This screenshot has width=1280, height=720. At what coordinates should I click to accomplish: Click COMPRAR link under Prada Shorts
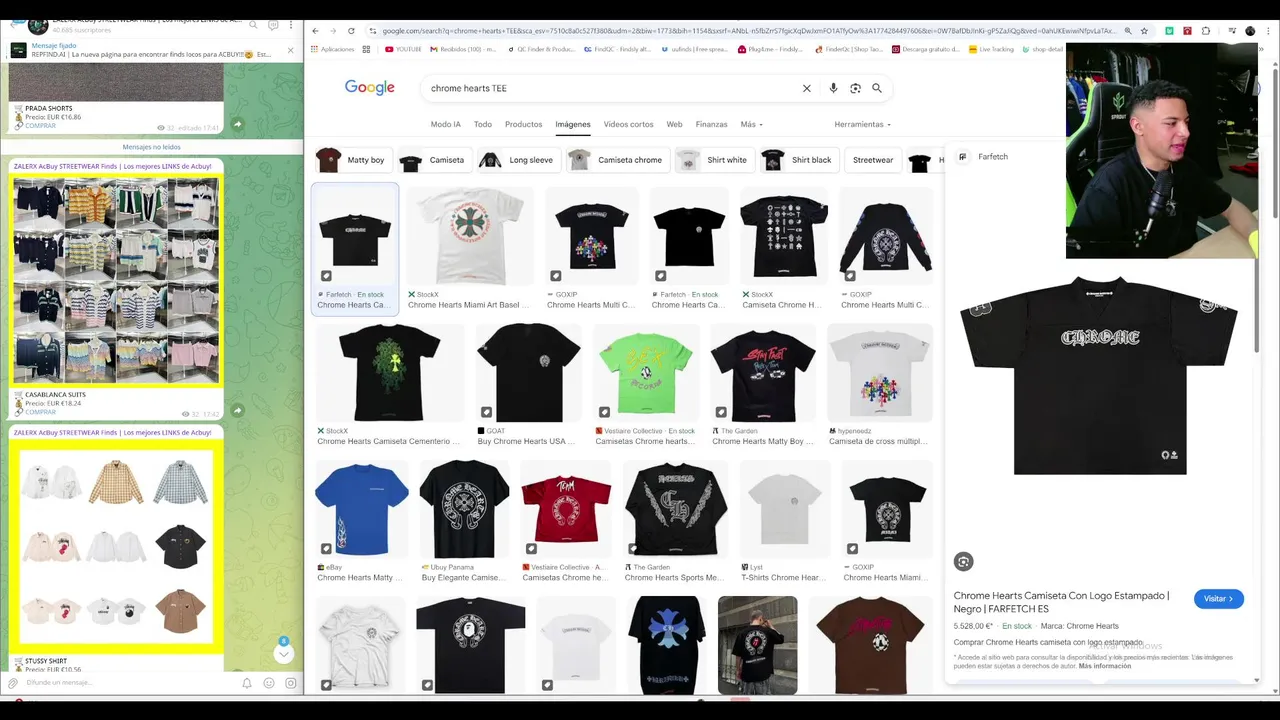coord(40,126)
